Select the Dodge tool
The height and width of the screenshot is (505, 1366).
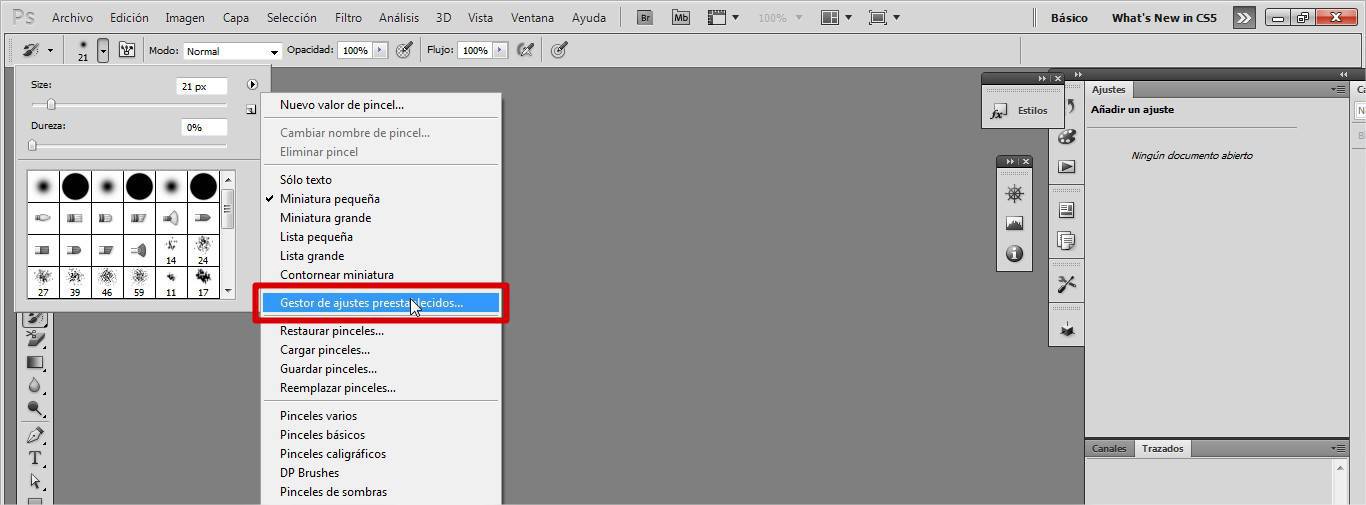(x=35, y=408)
